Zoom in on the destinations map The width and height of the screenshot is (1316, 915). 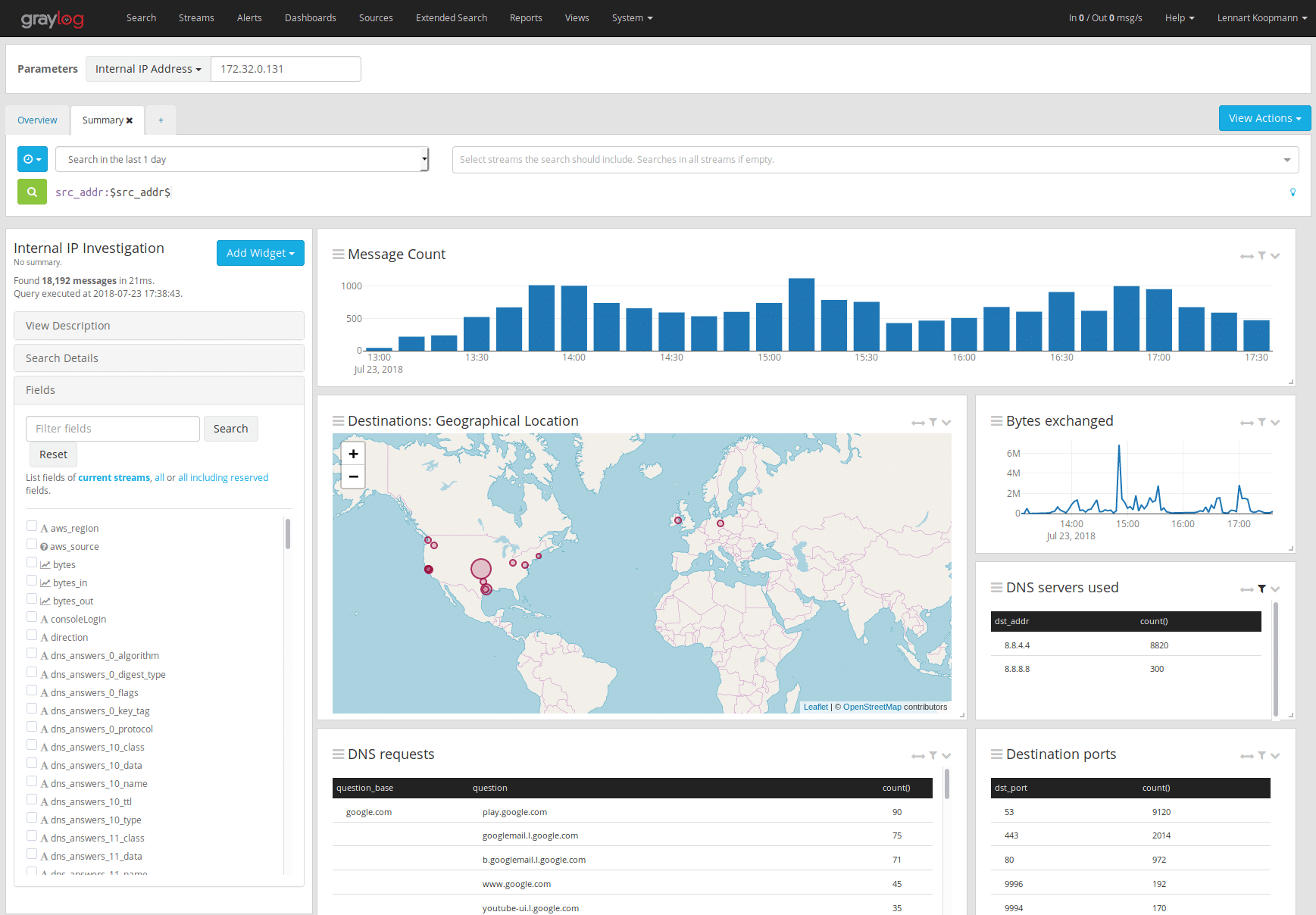(x=353, y=454)
